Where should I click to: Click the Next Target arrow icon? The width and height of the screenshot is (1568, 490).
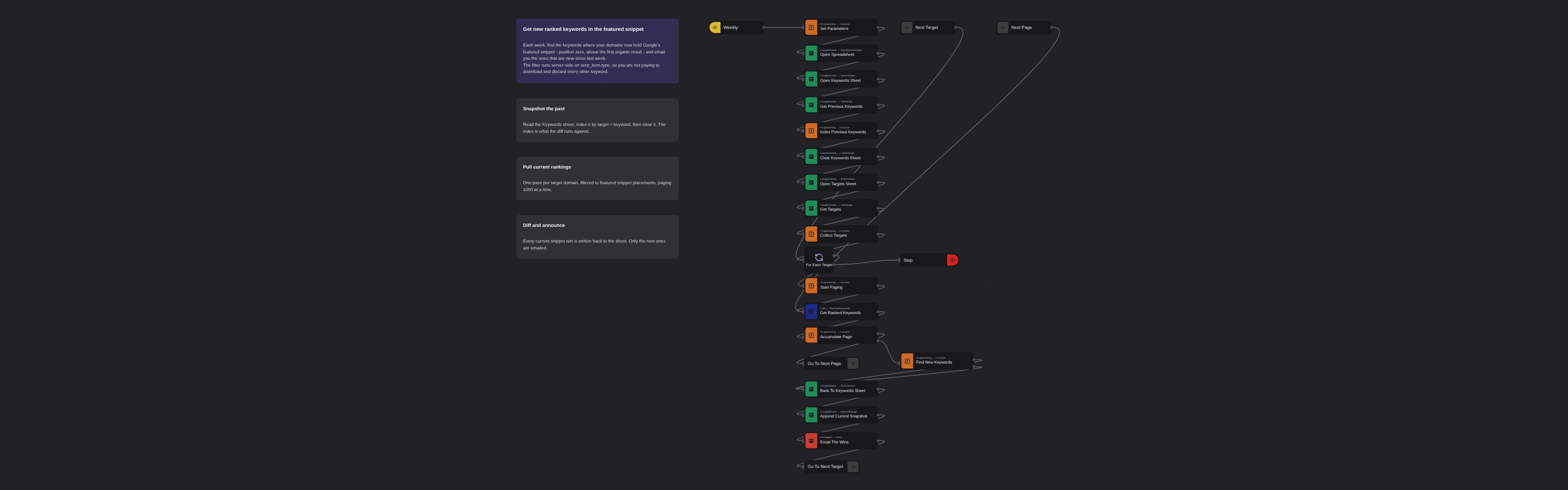pos(907,27)
